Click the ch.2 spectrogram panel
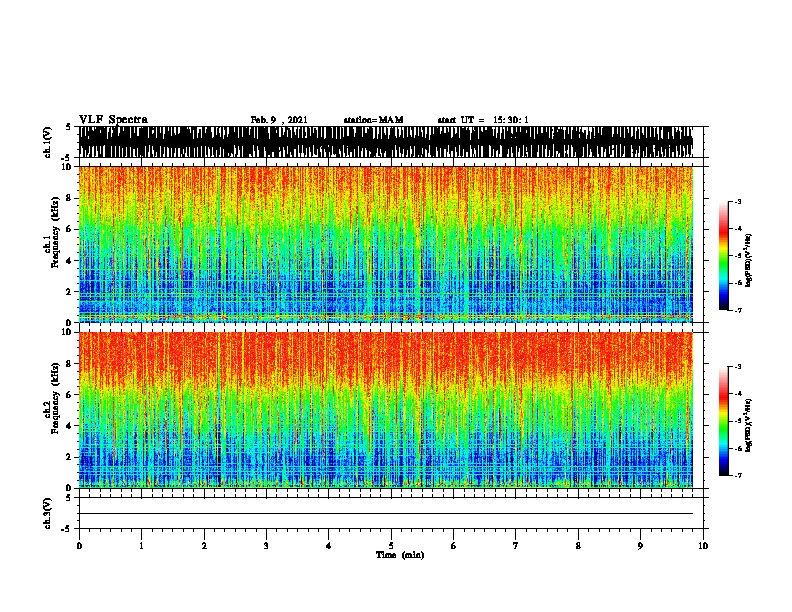The image size is (792, 612). (386, 410)
